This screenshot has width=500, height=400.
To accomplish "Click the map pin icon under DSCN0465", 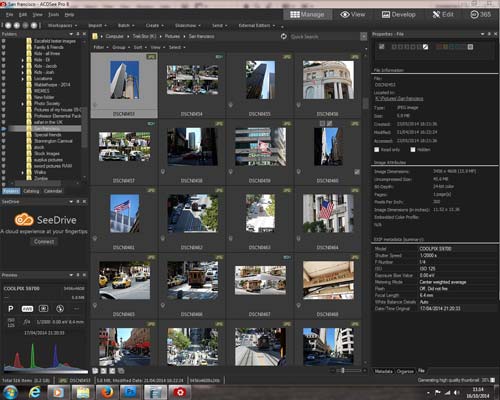I will [x=95, y=305].
